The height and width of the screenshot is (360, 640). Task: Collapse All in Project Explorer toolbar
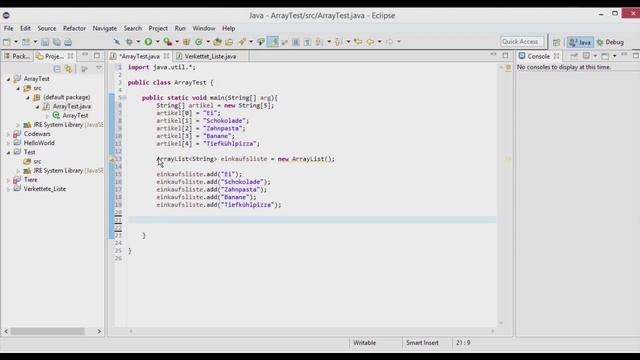click(x=57, y=69)
